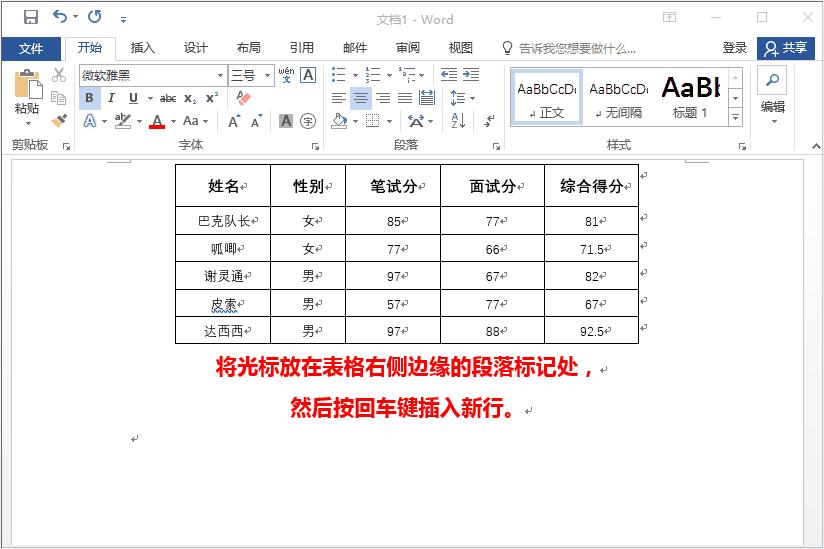824x549 pixels.
Task: Switch to the 引用 tab
Action: pos(302,48)
